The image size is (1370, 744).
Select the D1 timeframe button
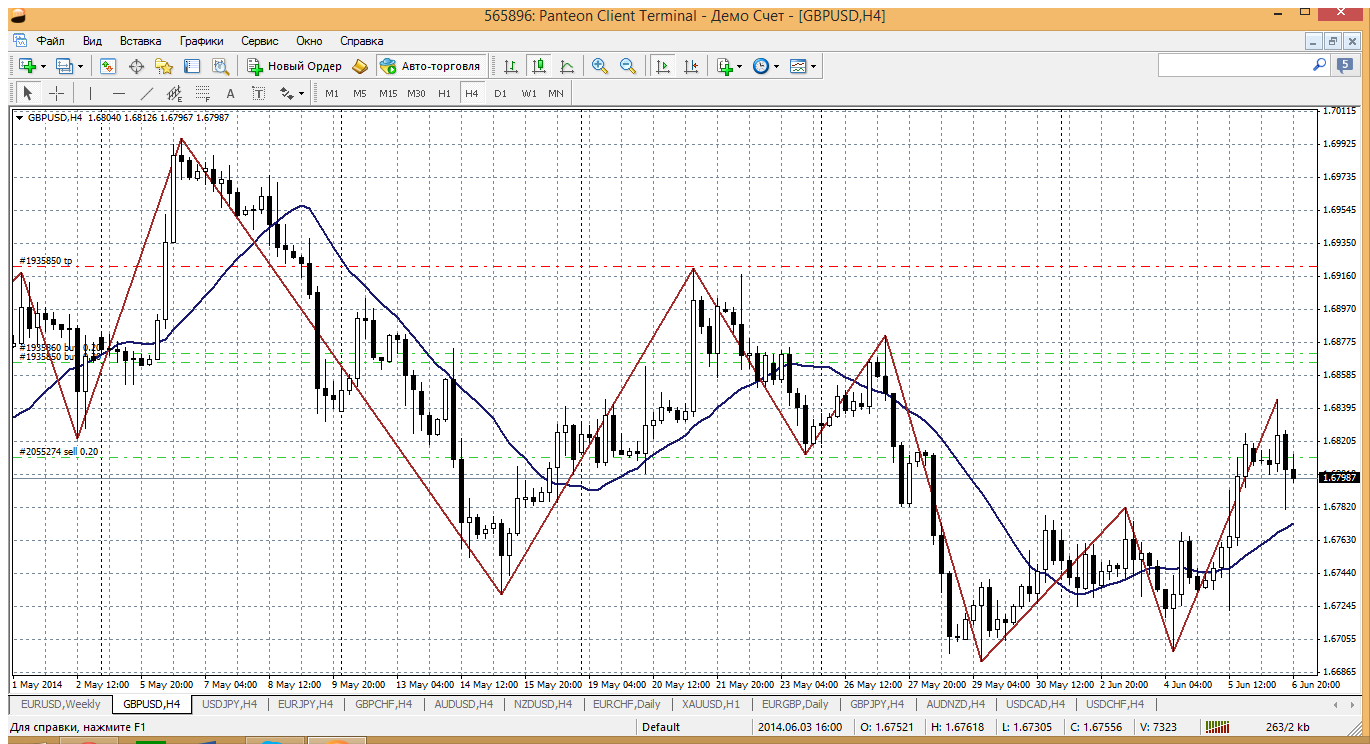point(500,93)
